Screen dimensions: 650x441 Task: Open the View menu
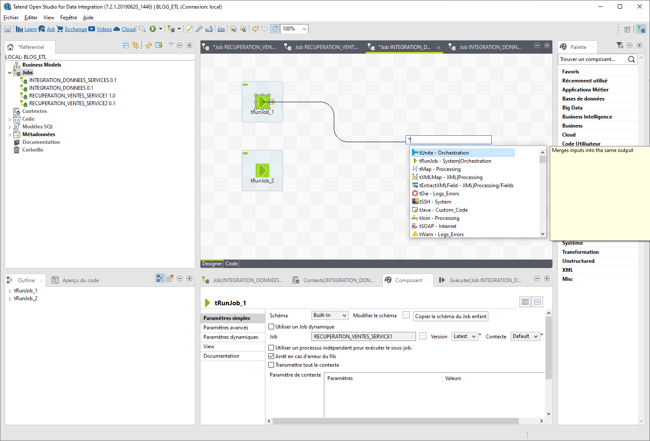(x=49, y=17)
